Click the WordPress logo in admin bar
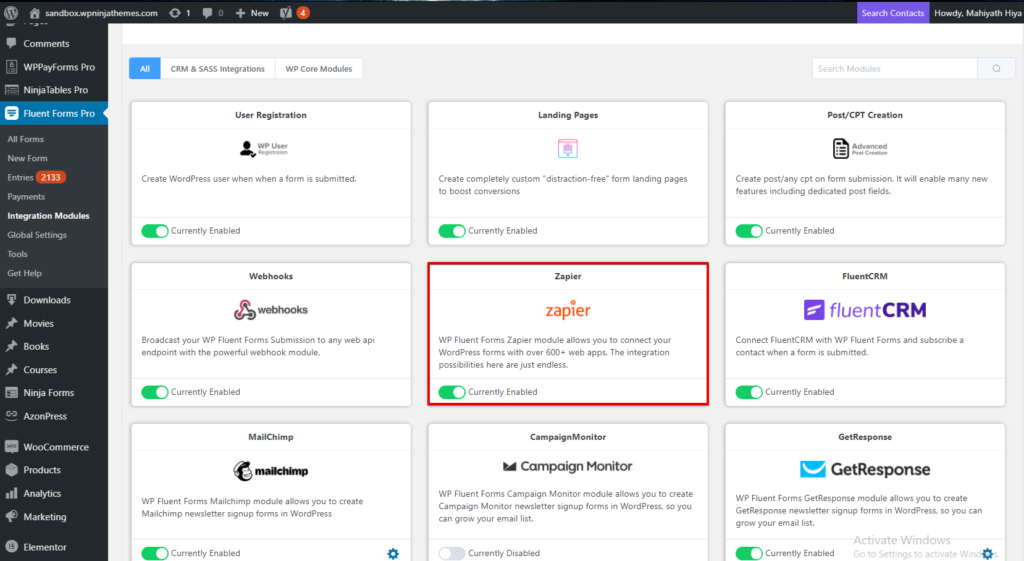 pyautogui.click(x=11, y=12)
